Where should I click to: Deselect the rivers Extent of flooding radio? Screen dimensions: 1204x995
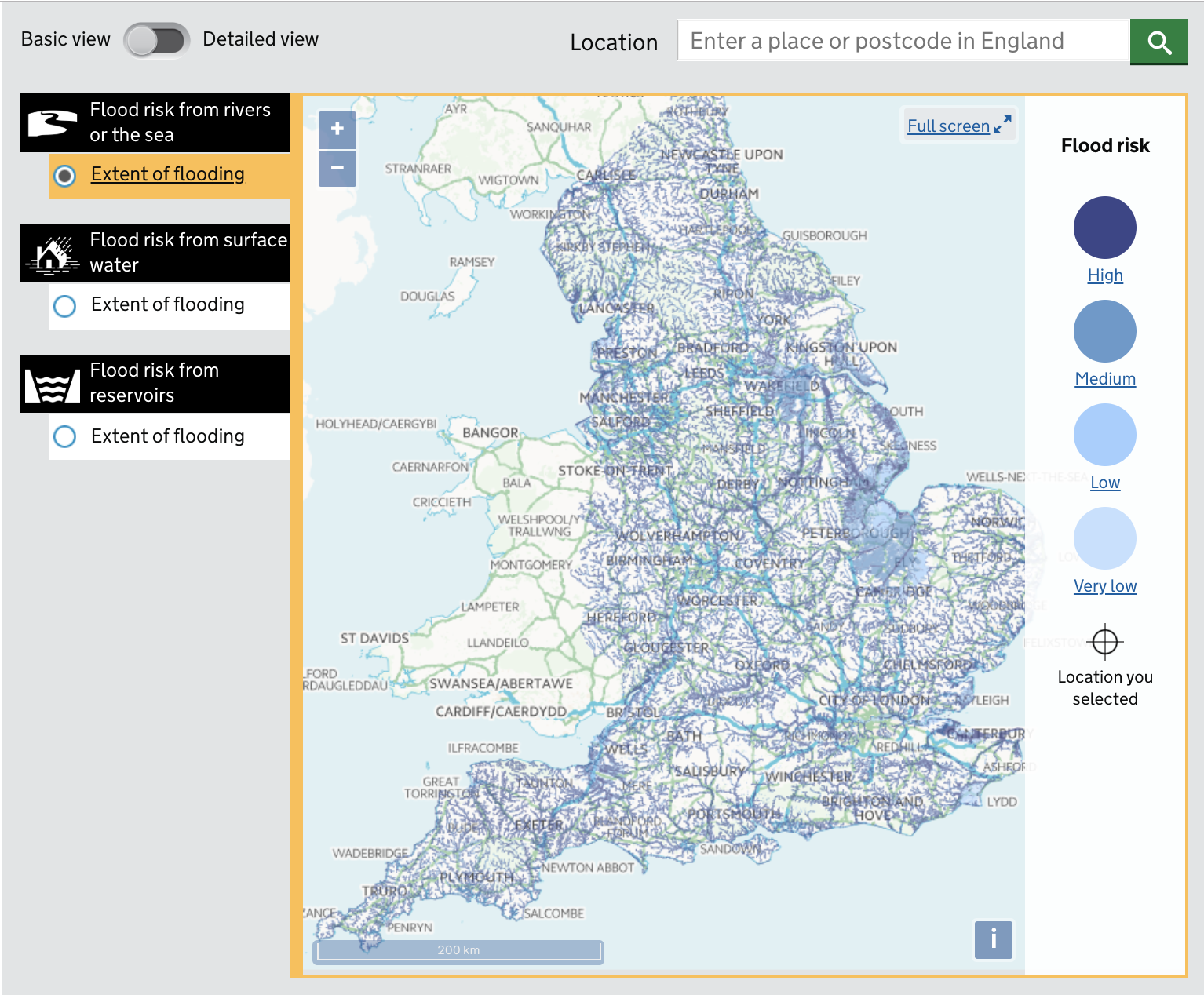64,176
